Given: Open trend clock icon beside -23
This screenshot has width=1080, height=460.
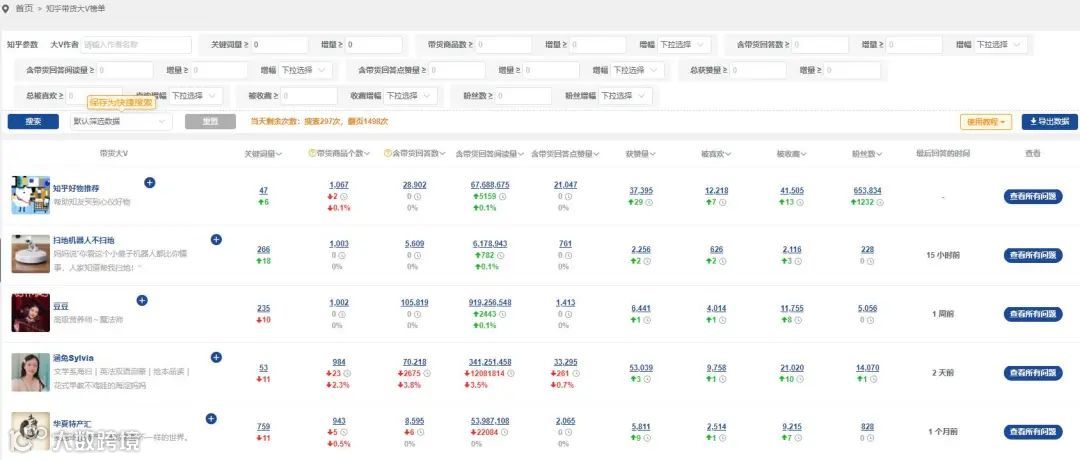Looking at the screenshot, I should tap(346, 374).
